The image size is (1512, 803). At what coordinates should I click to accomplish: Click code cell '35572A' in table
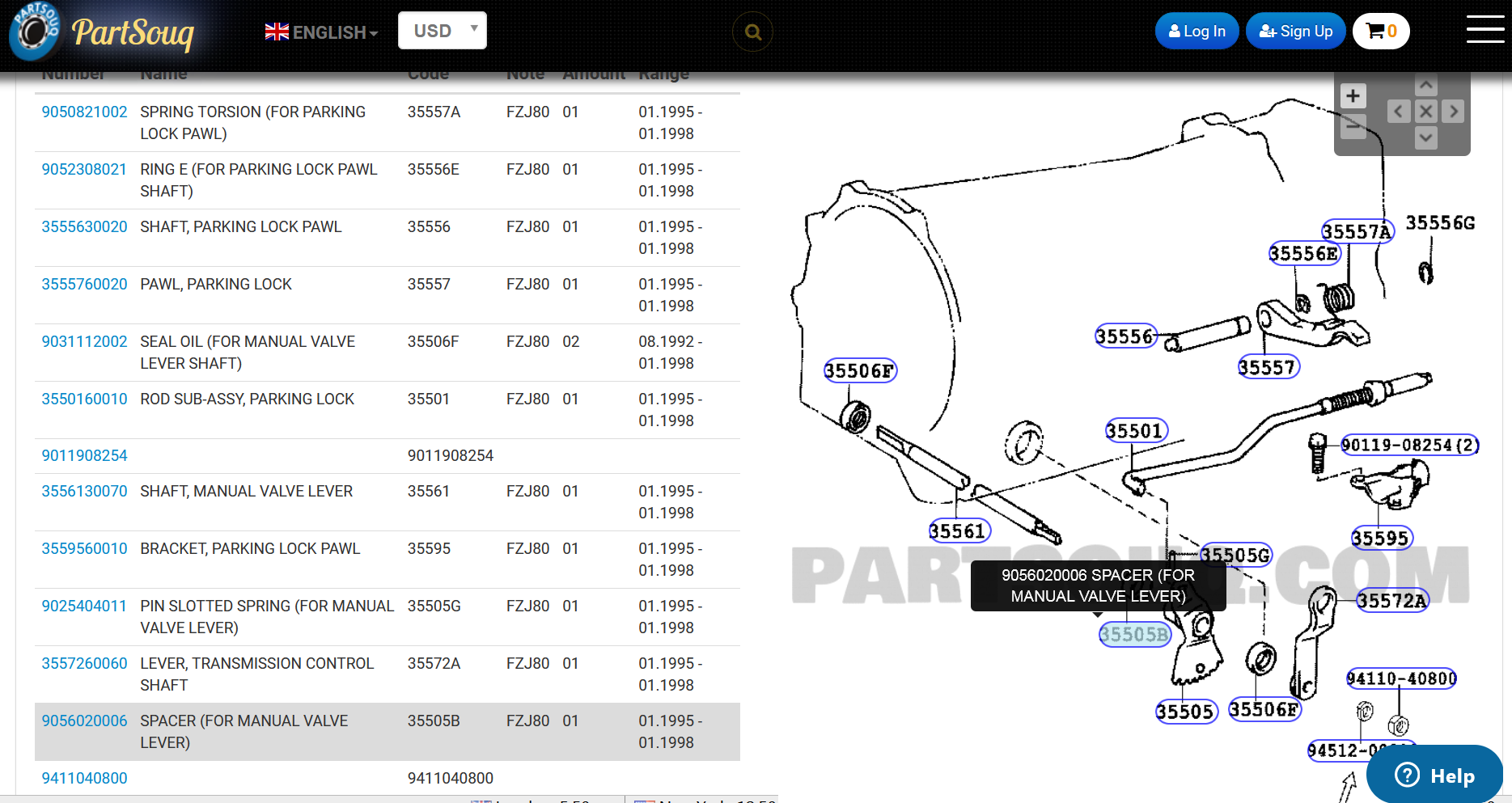434,663
